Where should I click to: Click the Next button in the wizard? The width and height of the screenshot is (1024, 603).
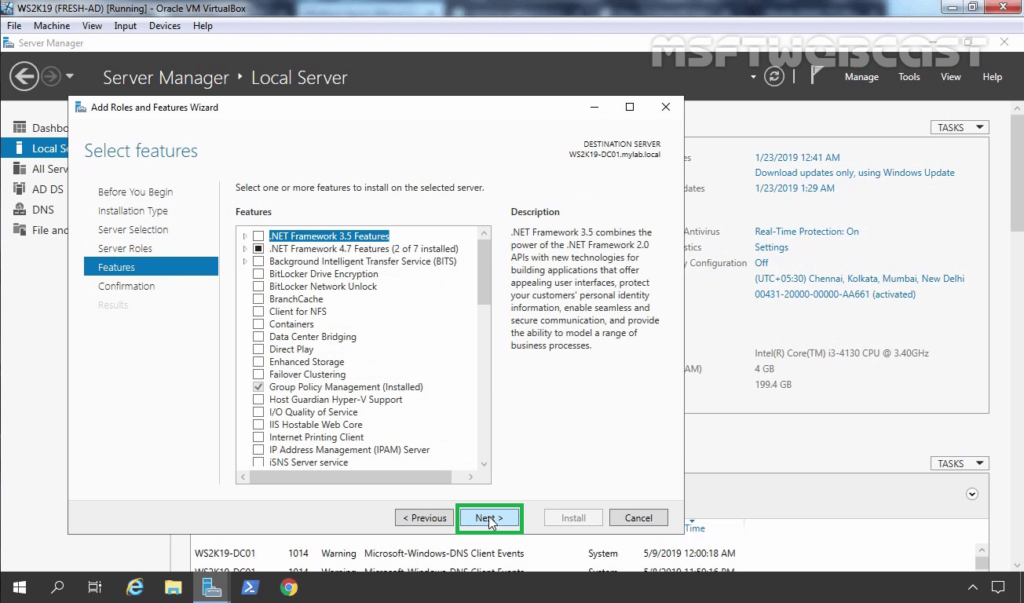(x=489, y=517)
